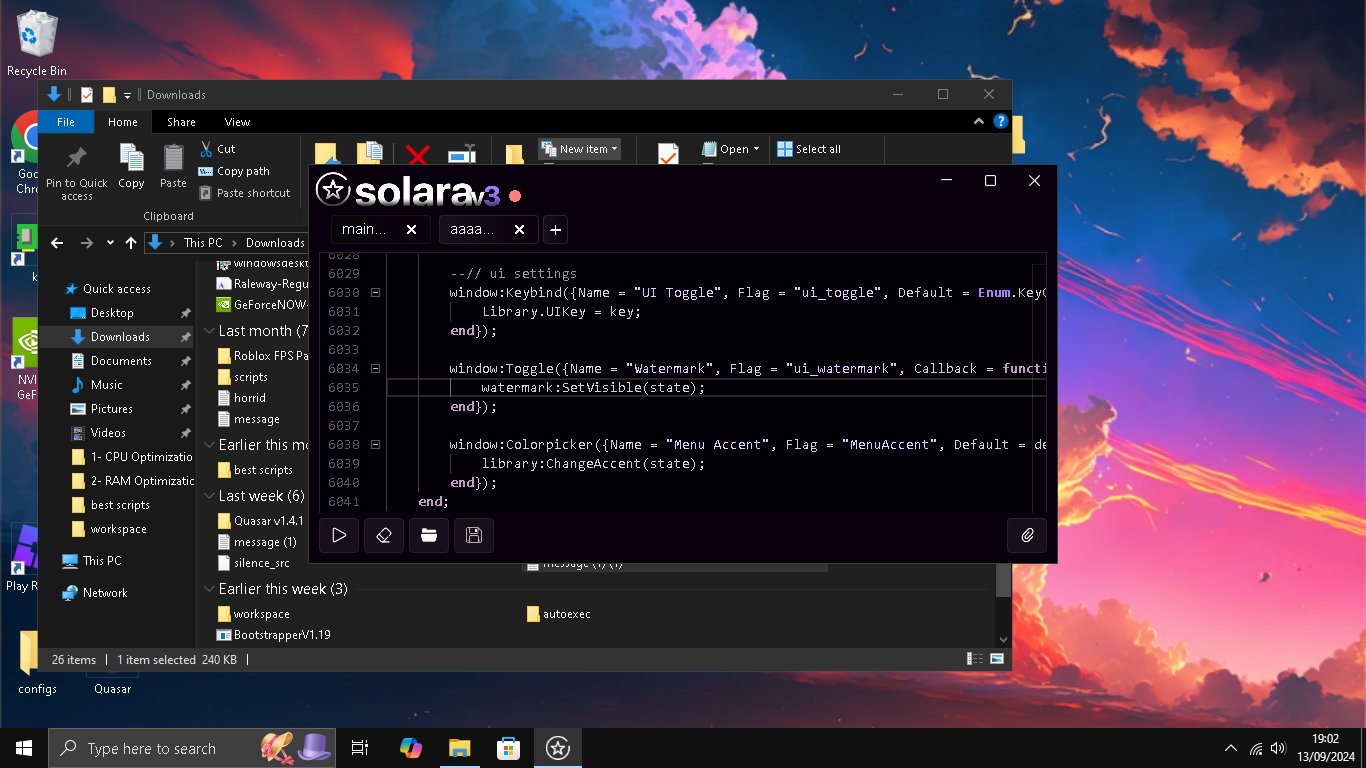Screen dimensions: 1366x768
Task: Save the script using Solara's floppy disk icon
Action: (474, 535)
